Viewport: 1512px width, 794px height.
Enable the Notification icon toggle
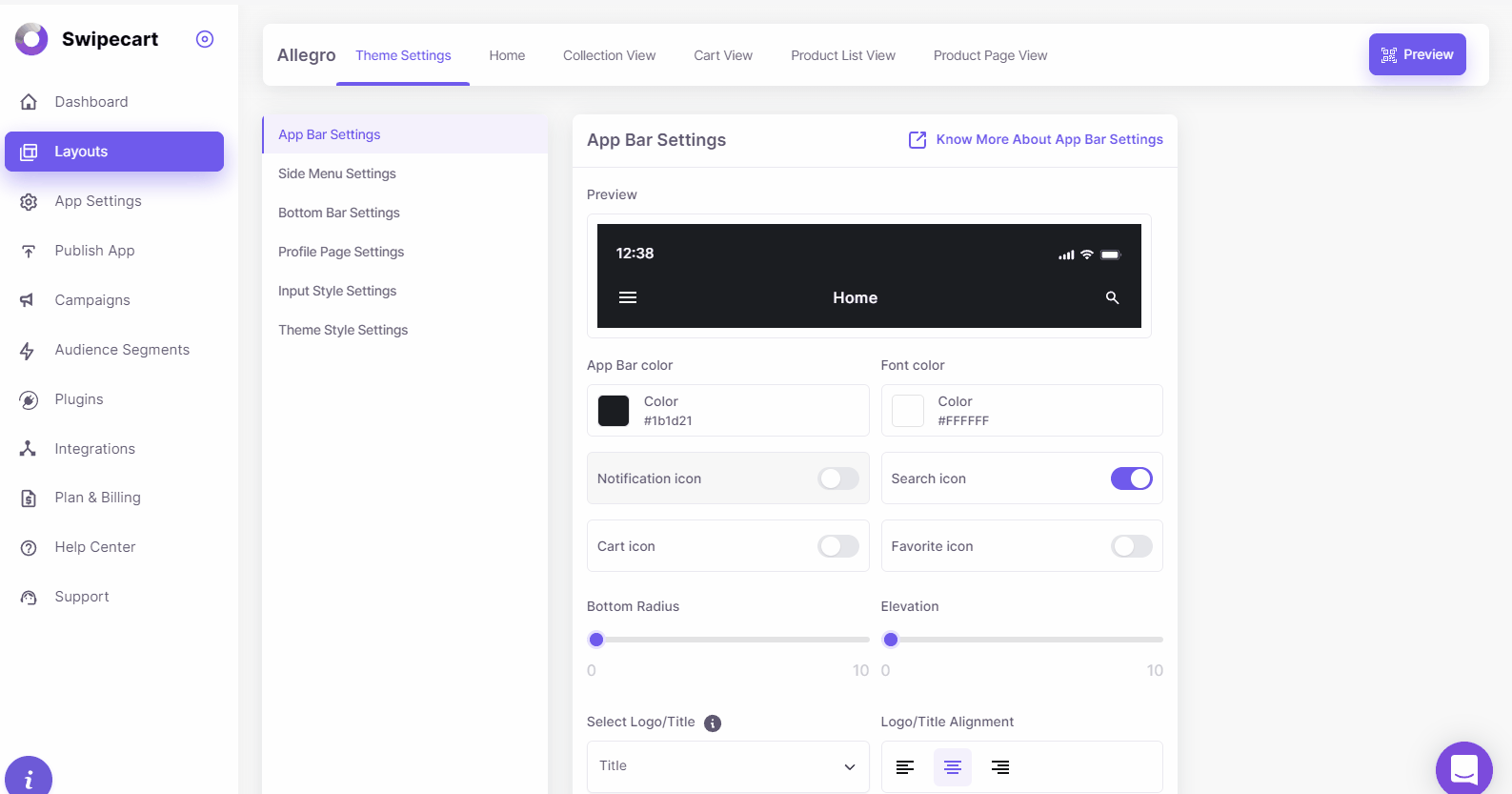838,478
